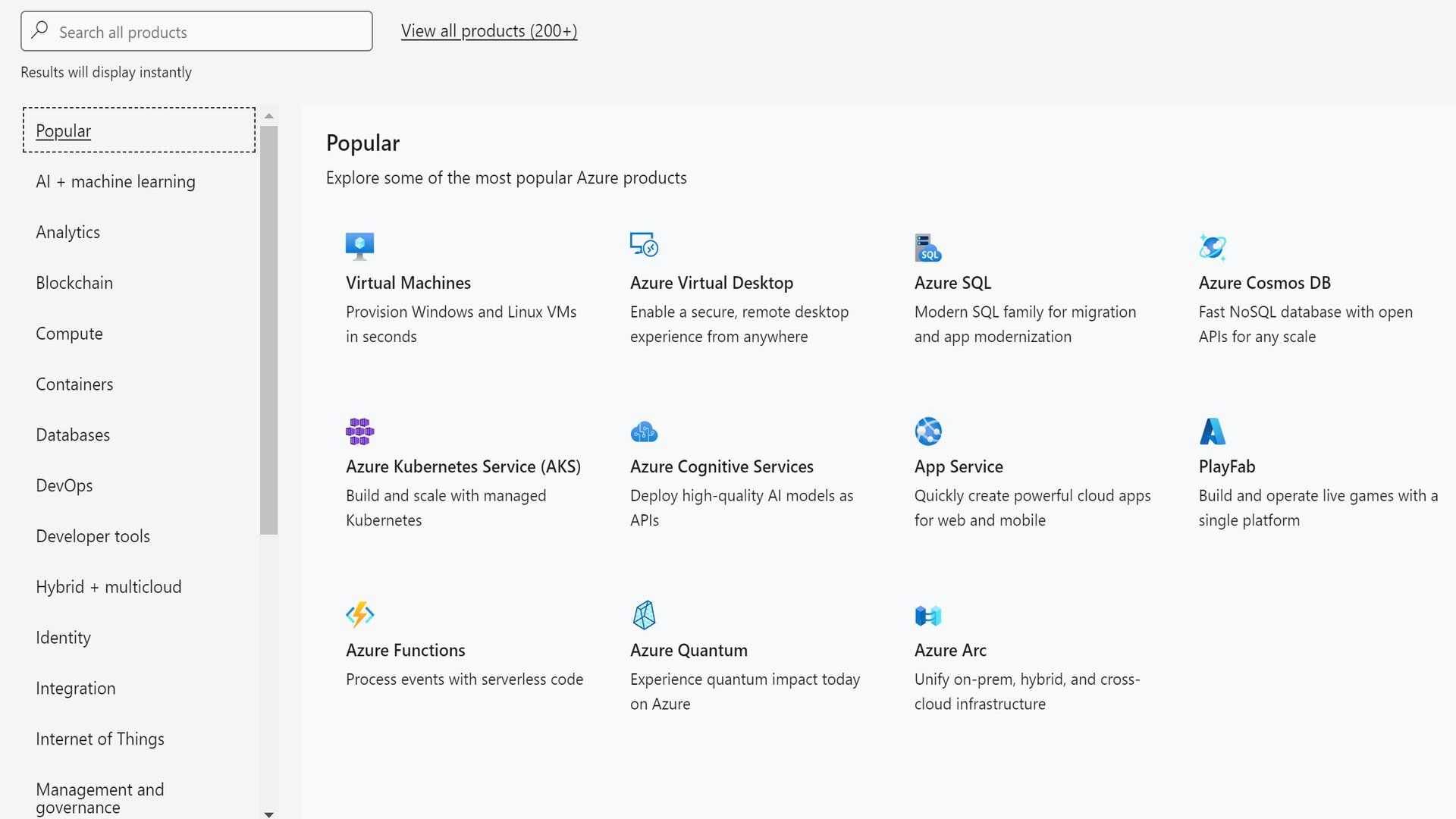Select the Azure SQL icon
The width and height of the screenshot is (1456, 819).
point(927,247)
